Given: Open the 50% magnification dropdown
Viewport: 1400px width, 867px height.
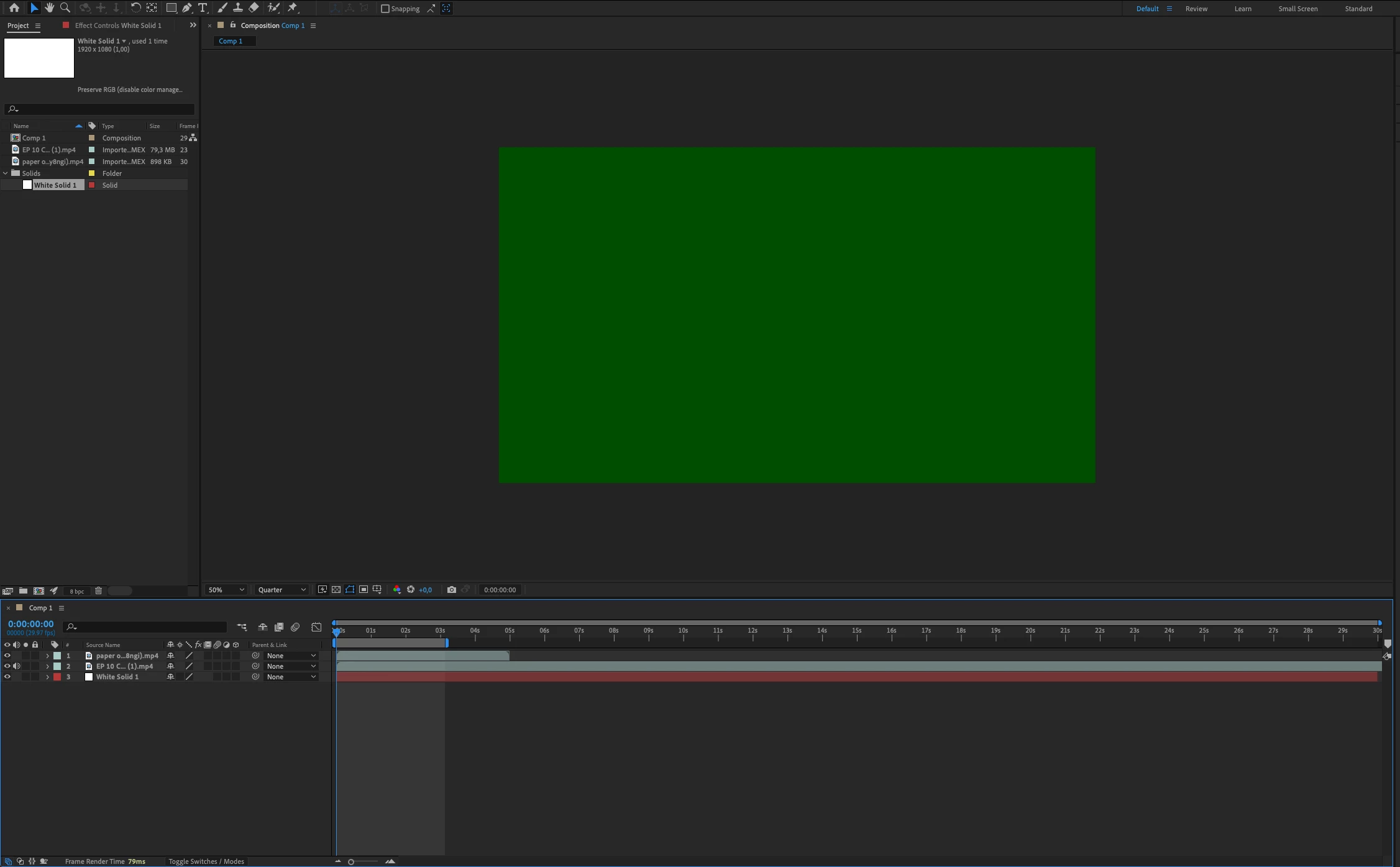Looking at the screenshot, I should [226, 590].
